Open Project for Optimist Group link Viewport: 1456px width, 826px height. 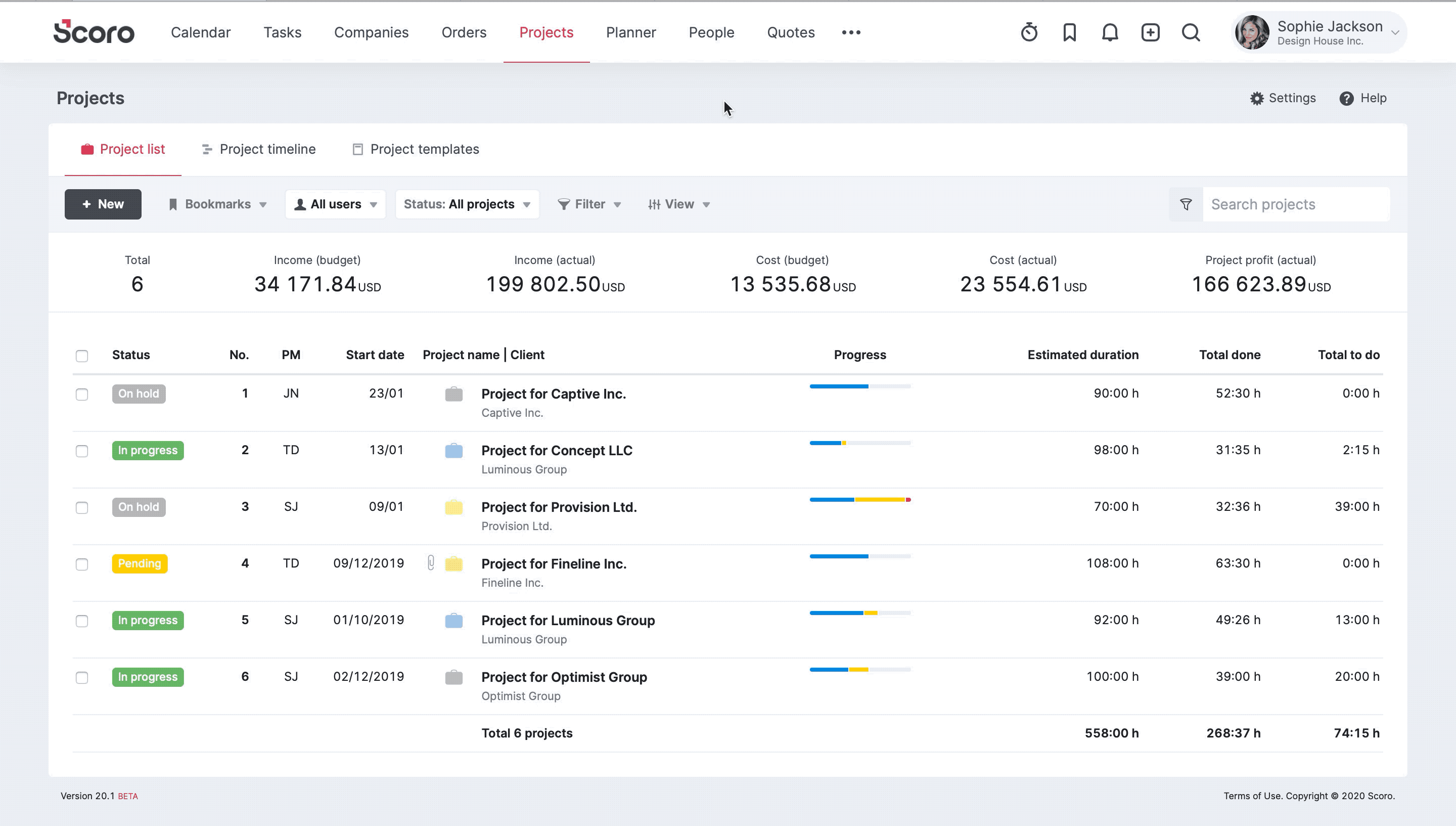(x=564, y=677)
